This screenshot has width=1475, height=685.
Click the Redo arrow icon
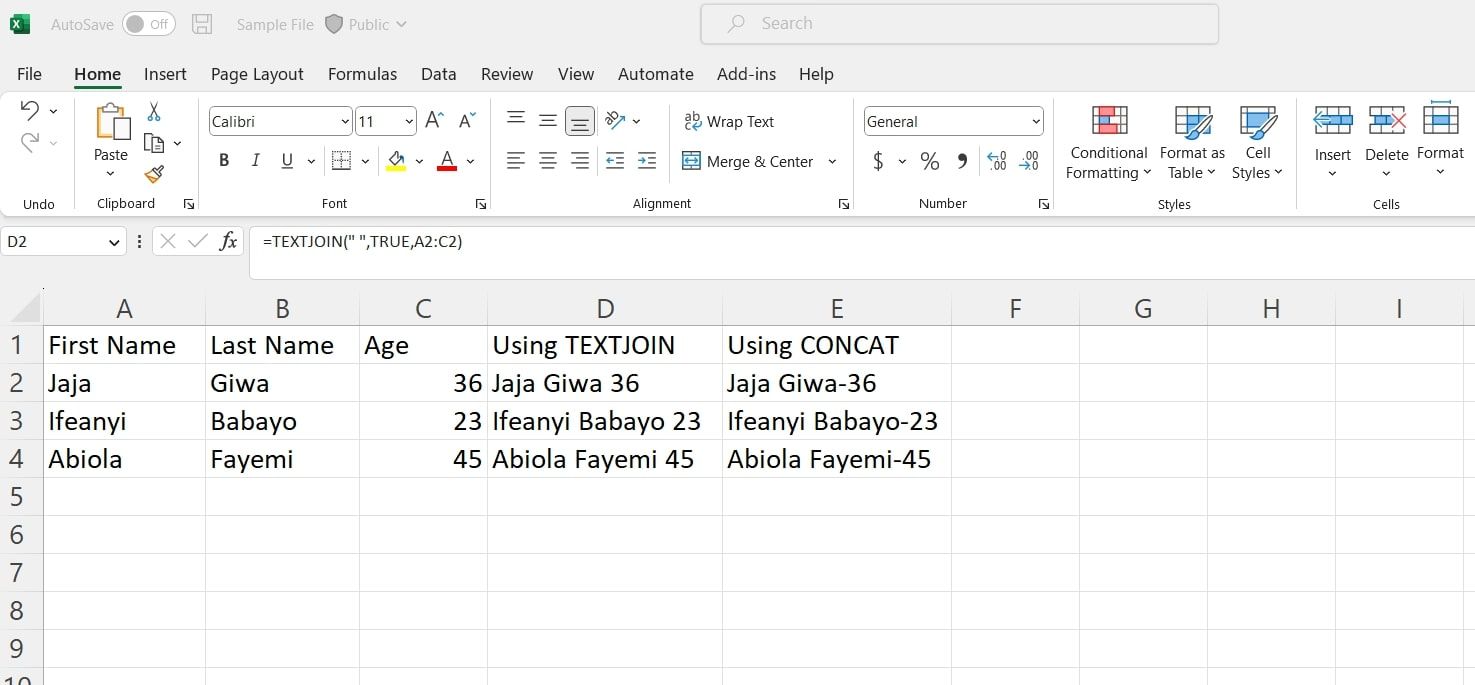point(30,142)
